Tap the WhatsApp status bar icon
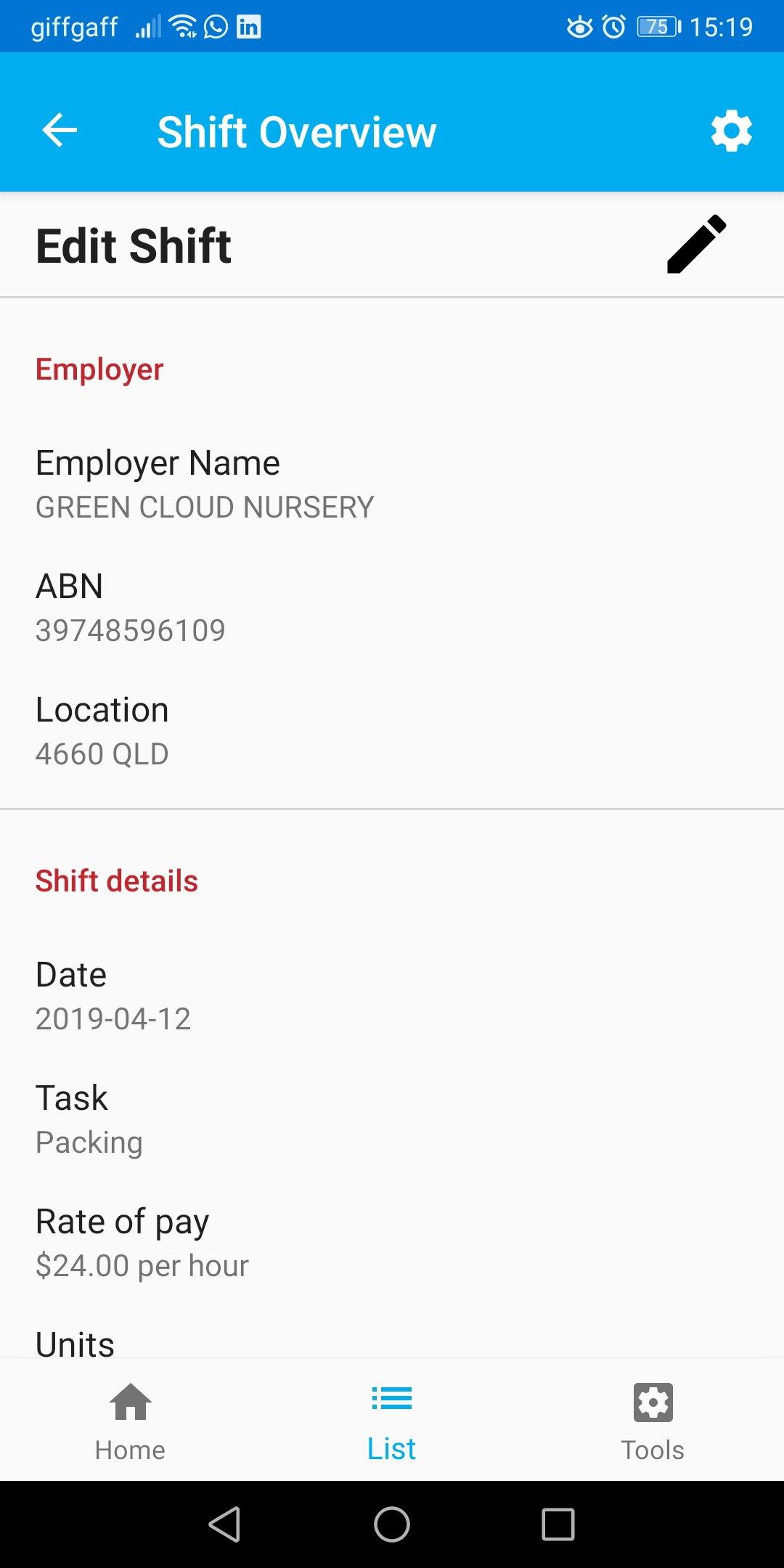The height and width of the screenshot is (1568, 784). [216, 27]
